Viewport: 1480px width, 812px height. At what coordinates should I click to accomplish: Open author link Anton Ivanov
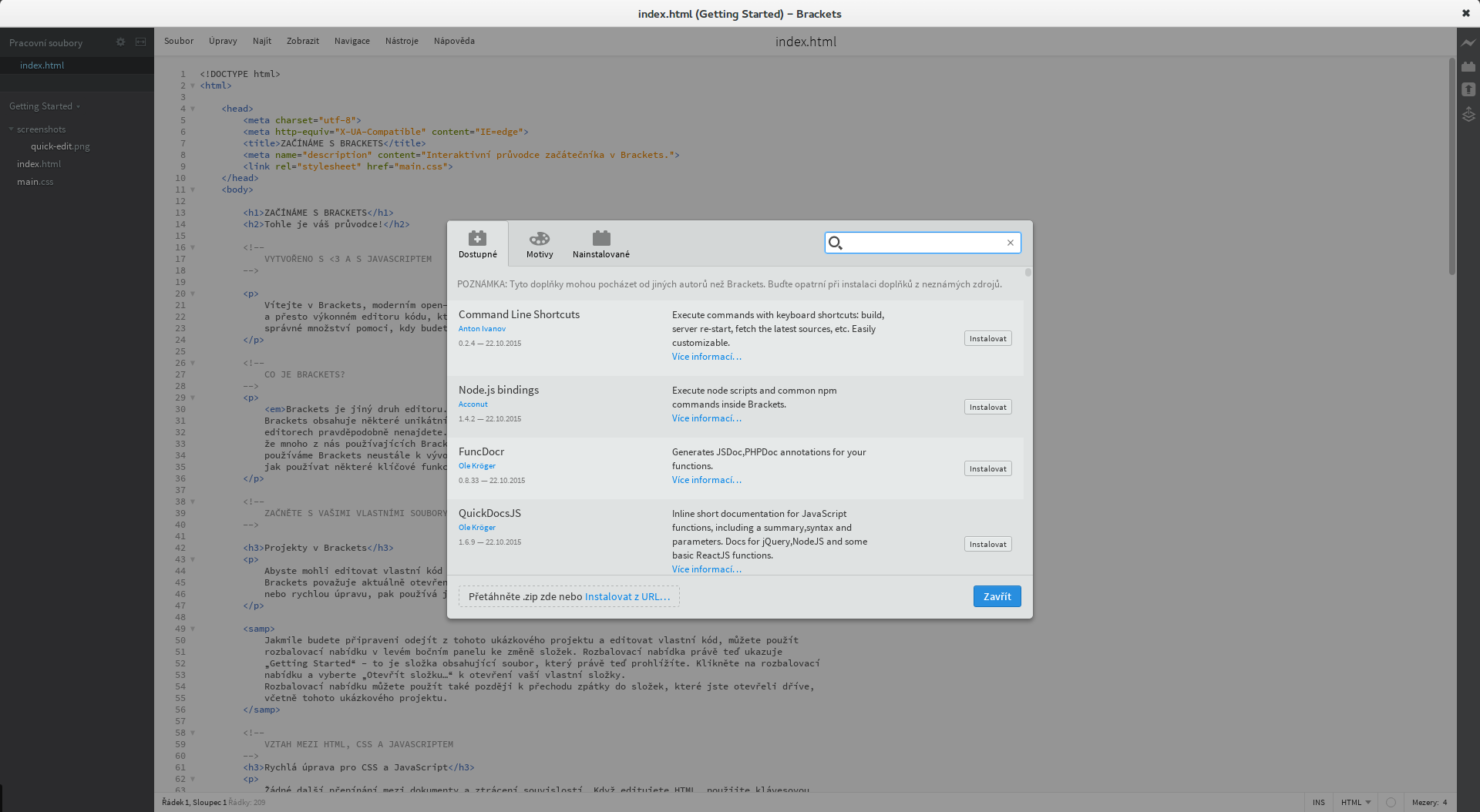[x=482, y=329]
